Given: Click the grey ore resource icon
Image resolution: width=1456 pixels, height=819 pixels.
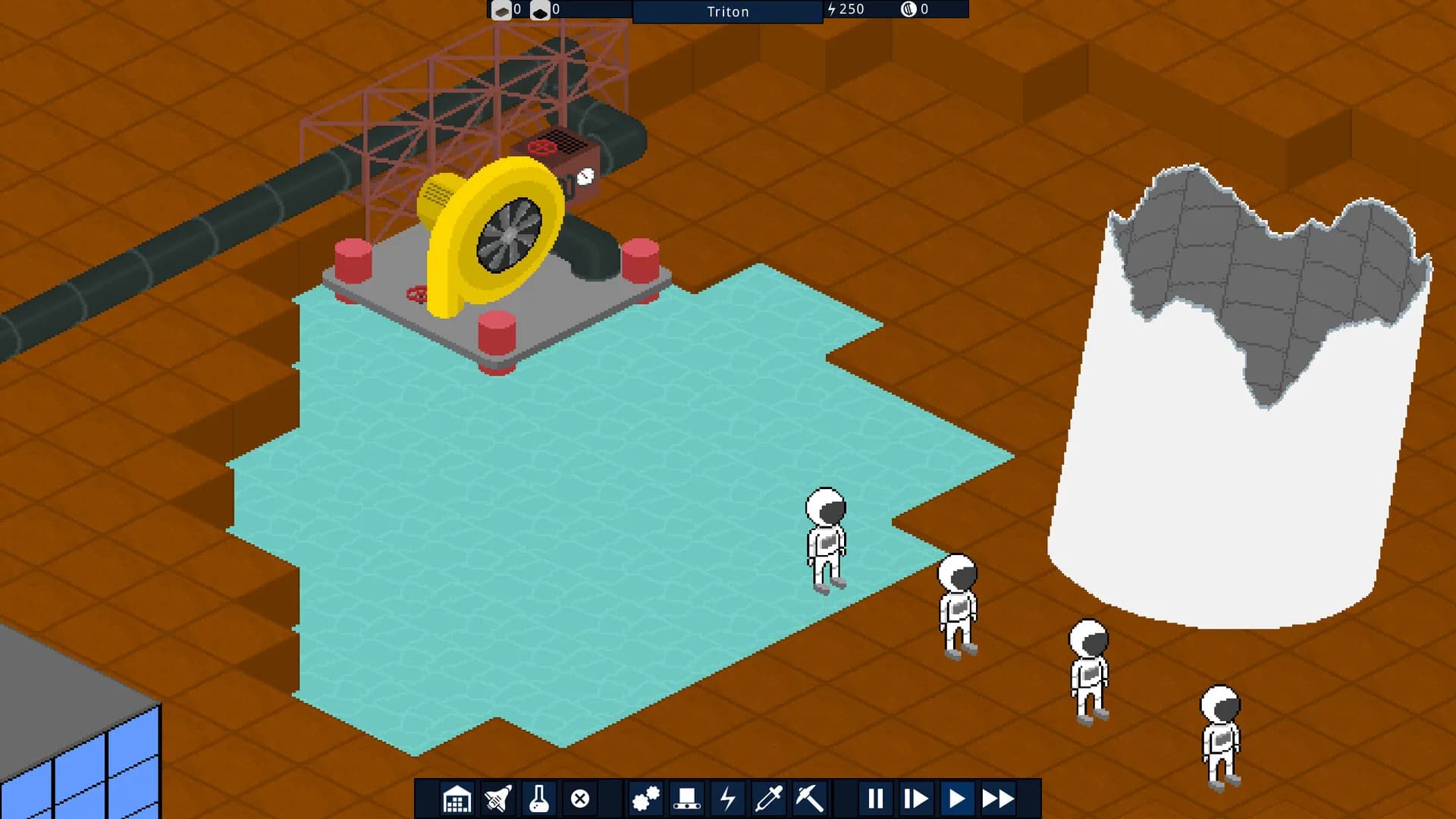Looking at the screenshot, I should tap(500, 10).
